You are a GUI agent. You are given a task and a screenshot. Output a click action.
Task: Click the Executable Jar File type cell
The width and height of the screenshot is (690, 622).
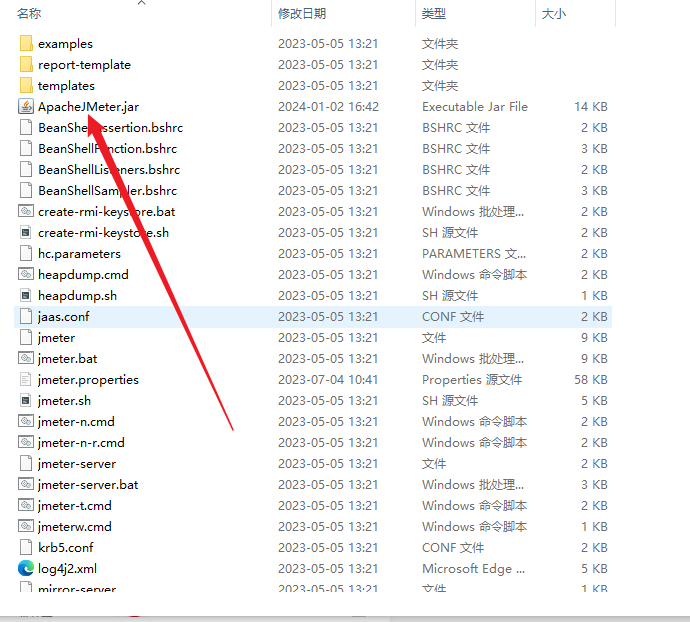pos(475,107)
